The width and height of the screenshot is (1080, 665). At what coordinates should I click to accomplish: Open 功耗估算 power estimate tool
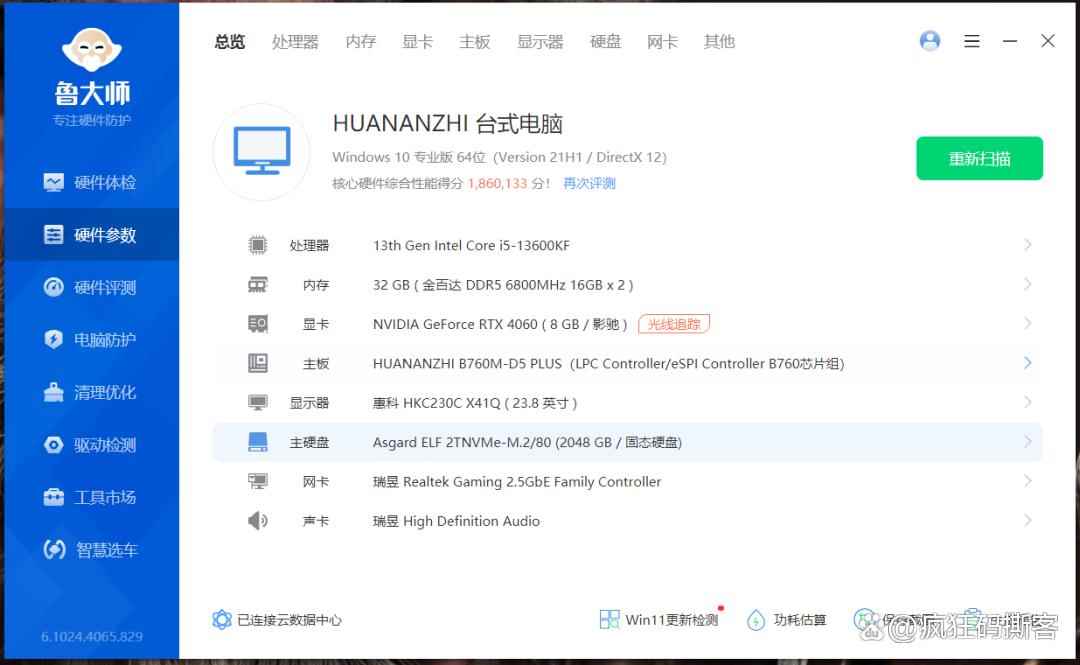pos(787,620)
